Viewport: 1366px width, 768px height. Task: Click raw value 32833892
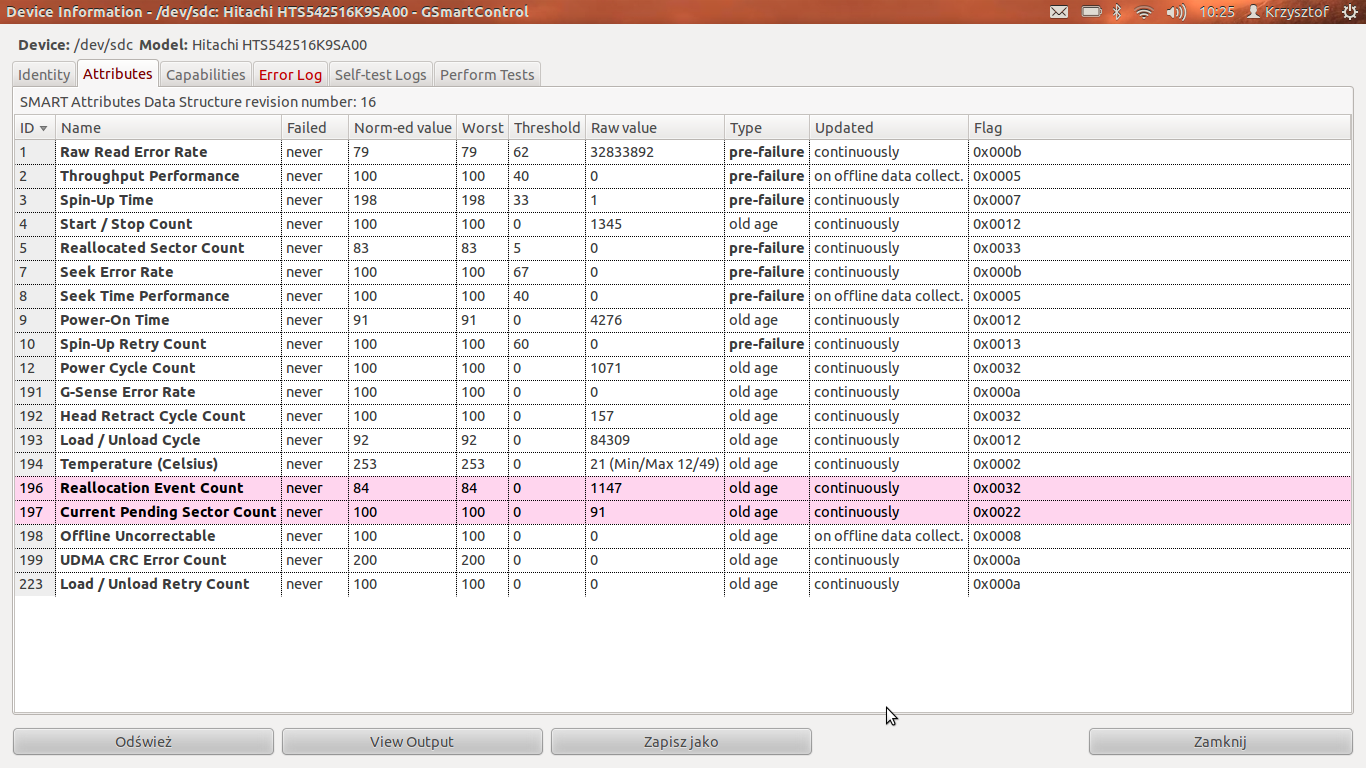(x=622, y=152)
